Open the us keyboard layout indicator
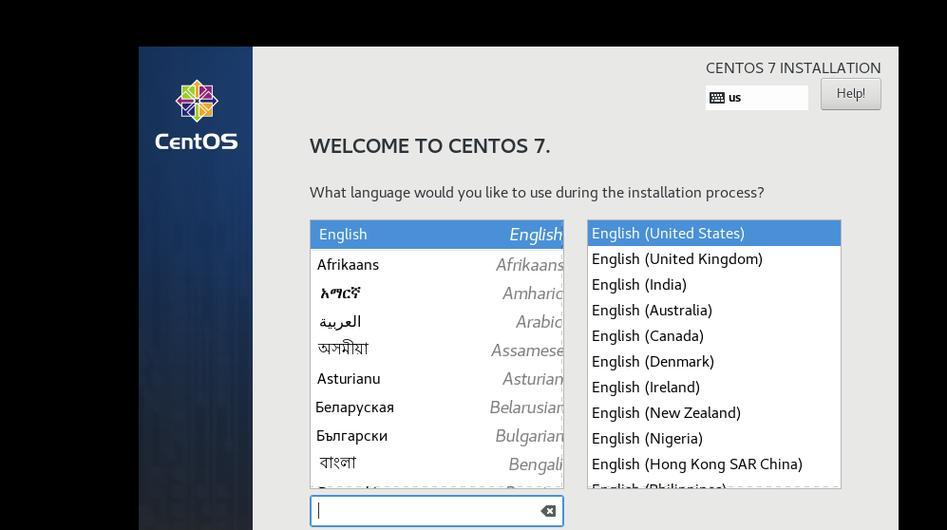 (x=756, y=98)
